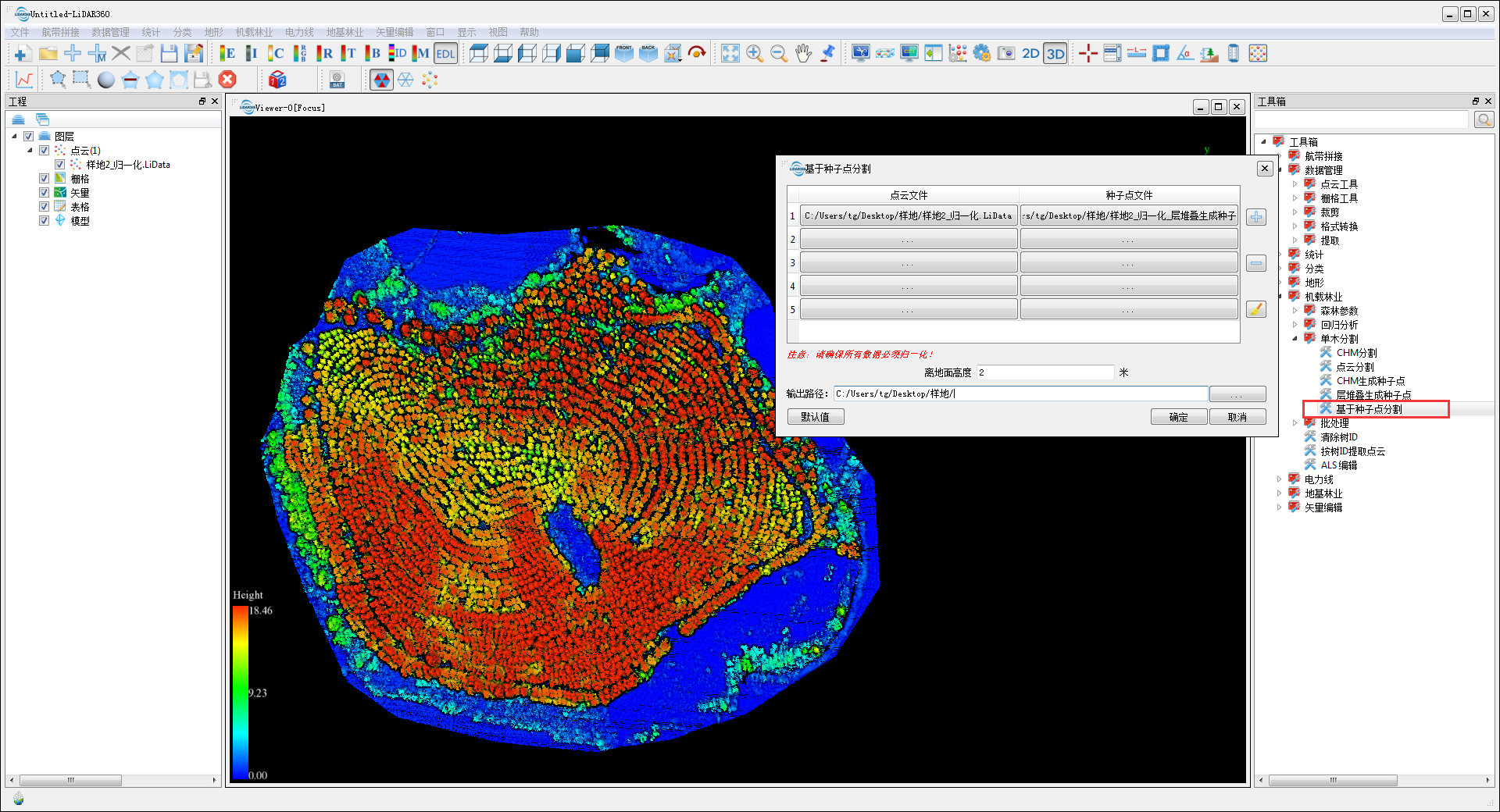Click the red circle cancel selection icon
The height and width of the screenshot is (812, 1500).
(x=227, y=80)
